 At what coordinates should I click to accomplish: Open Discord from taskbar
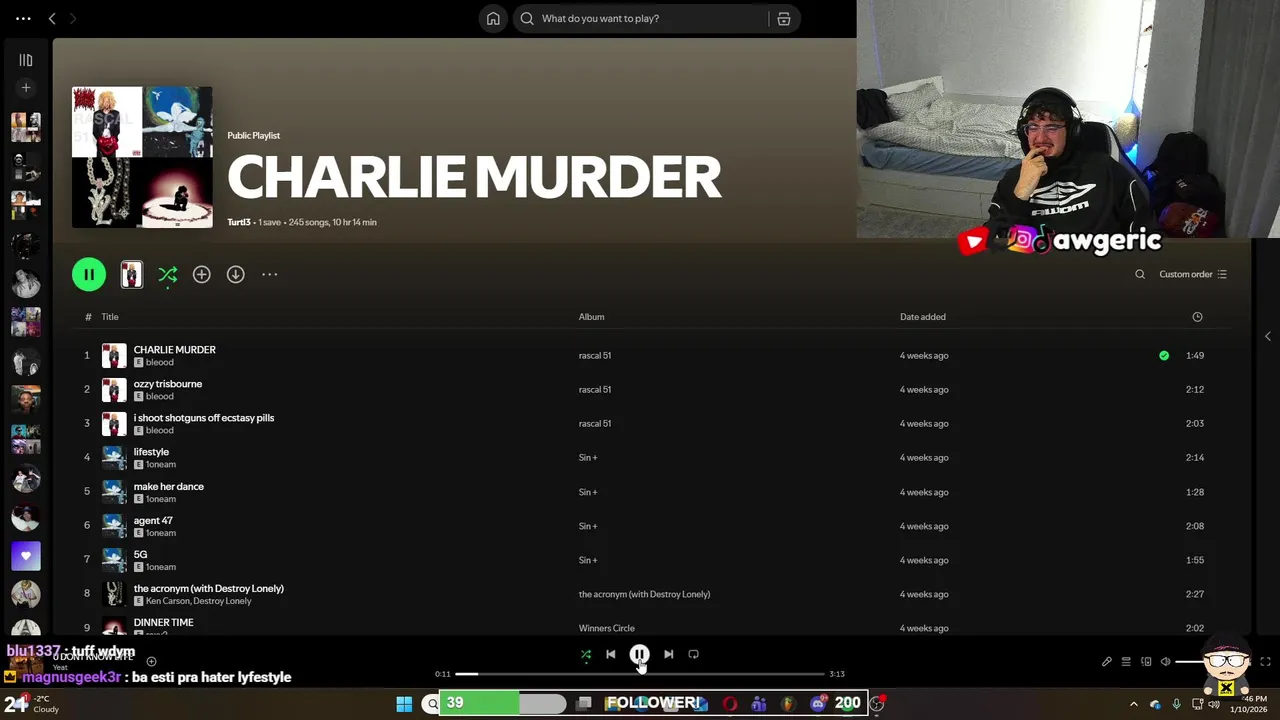818,704
